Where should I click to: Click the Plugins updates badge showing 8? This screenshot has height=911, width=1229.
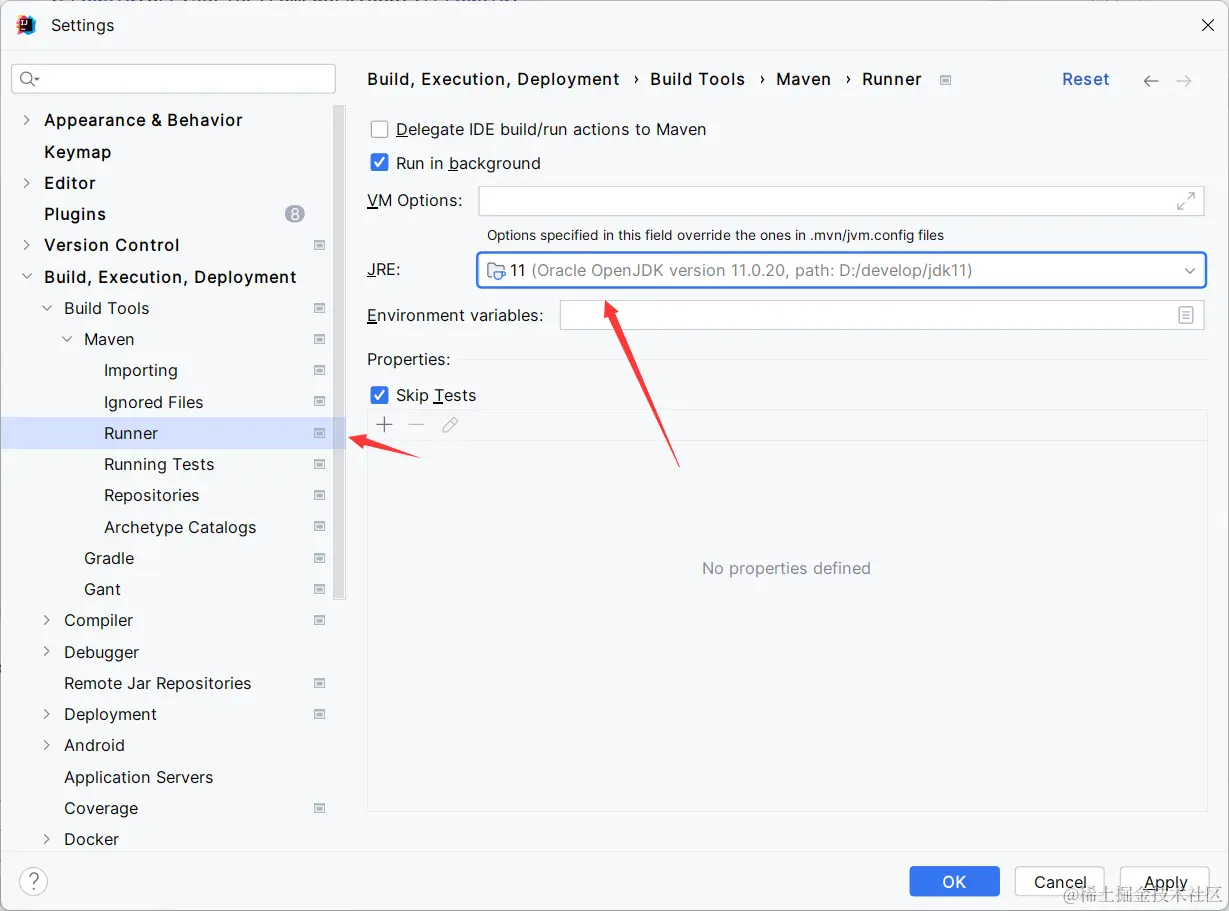click(294, 214)
